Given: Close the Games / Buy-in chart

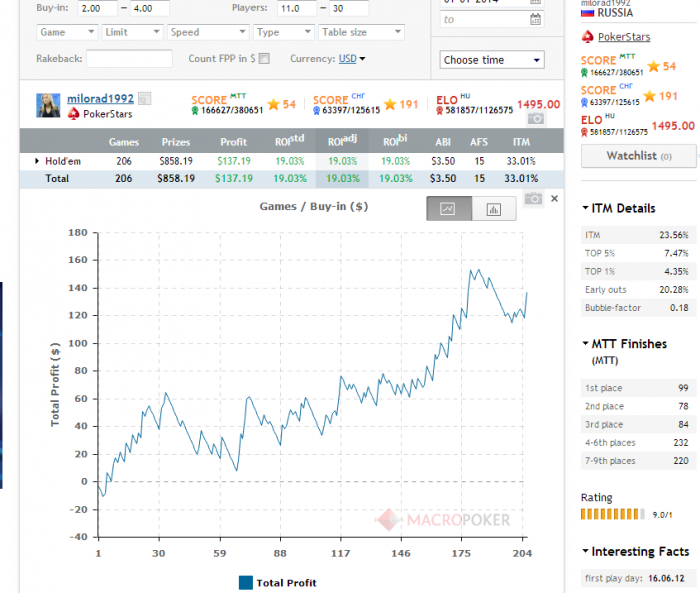Looking at the screenshot, I should point(554,198).
